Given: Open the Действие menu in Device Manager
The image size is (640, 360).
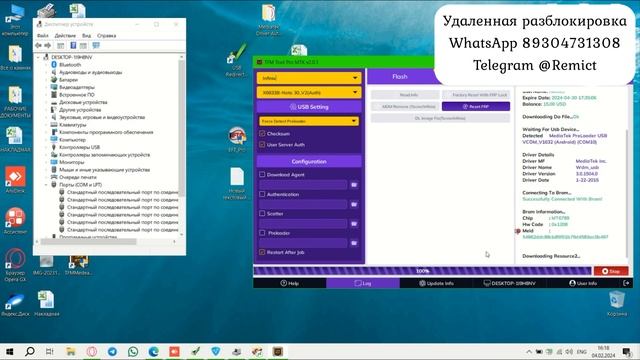Looking at the screenshot, I should click(65, 36).
